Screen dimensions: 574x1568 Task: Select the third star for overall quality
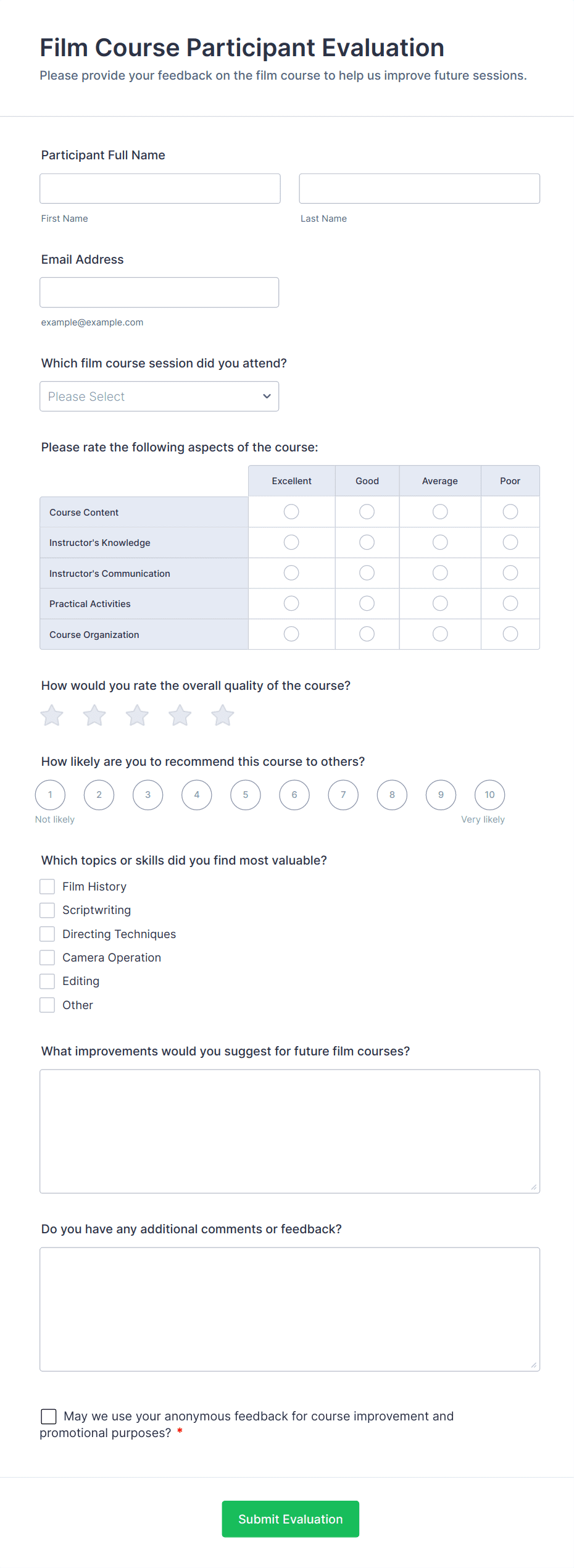click(x=137, y=715)
